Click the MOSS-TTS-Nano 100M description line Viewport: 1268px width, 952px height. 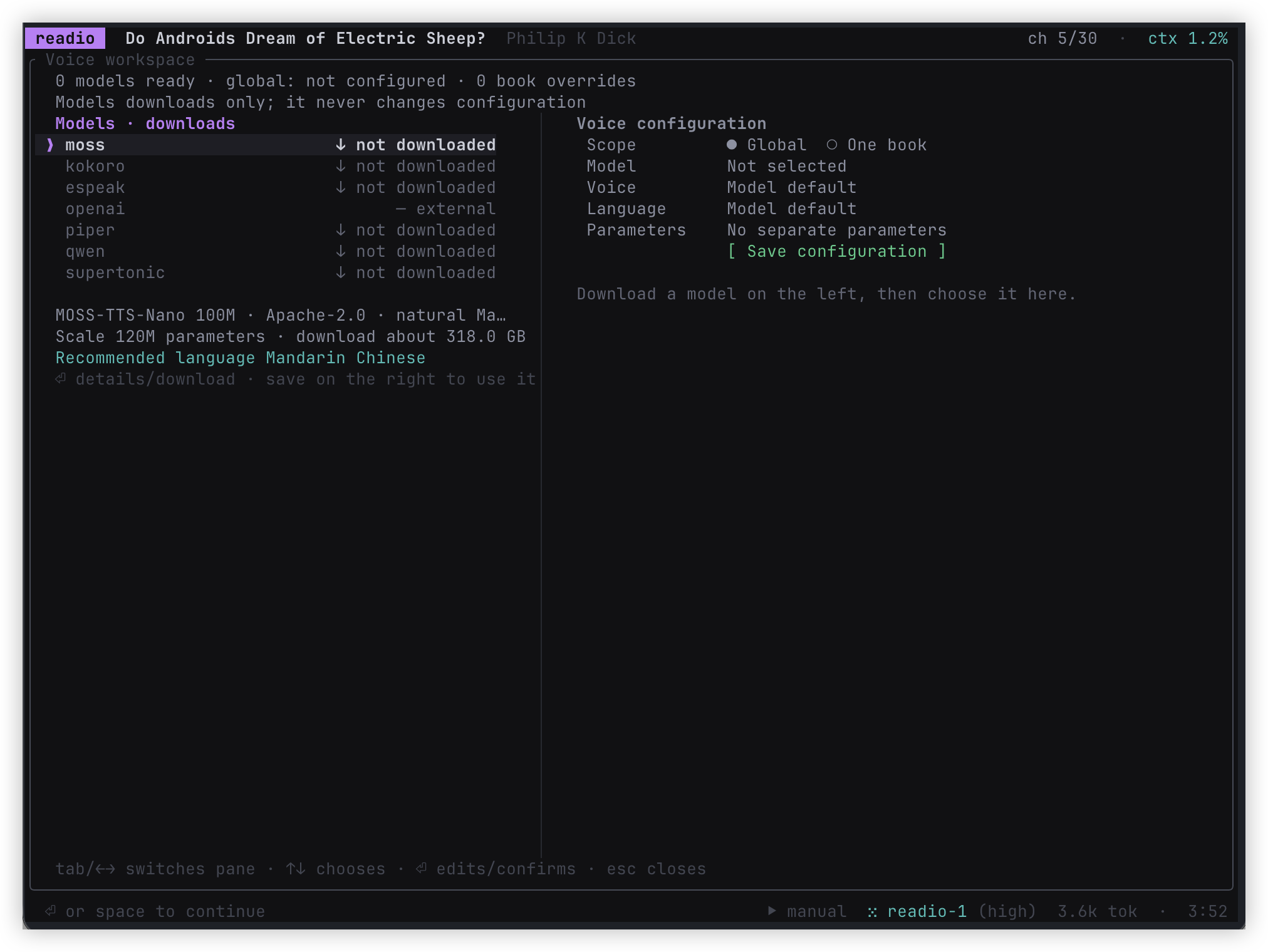coord(280,315)
